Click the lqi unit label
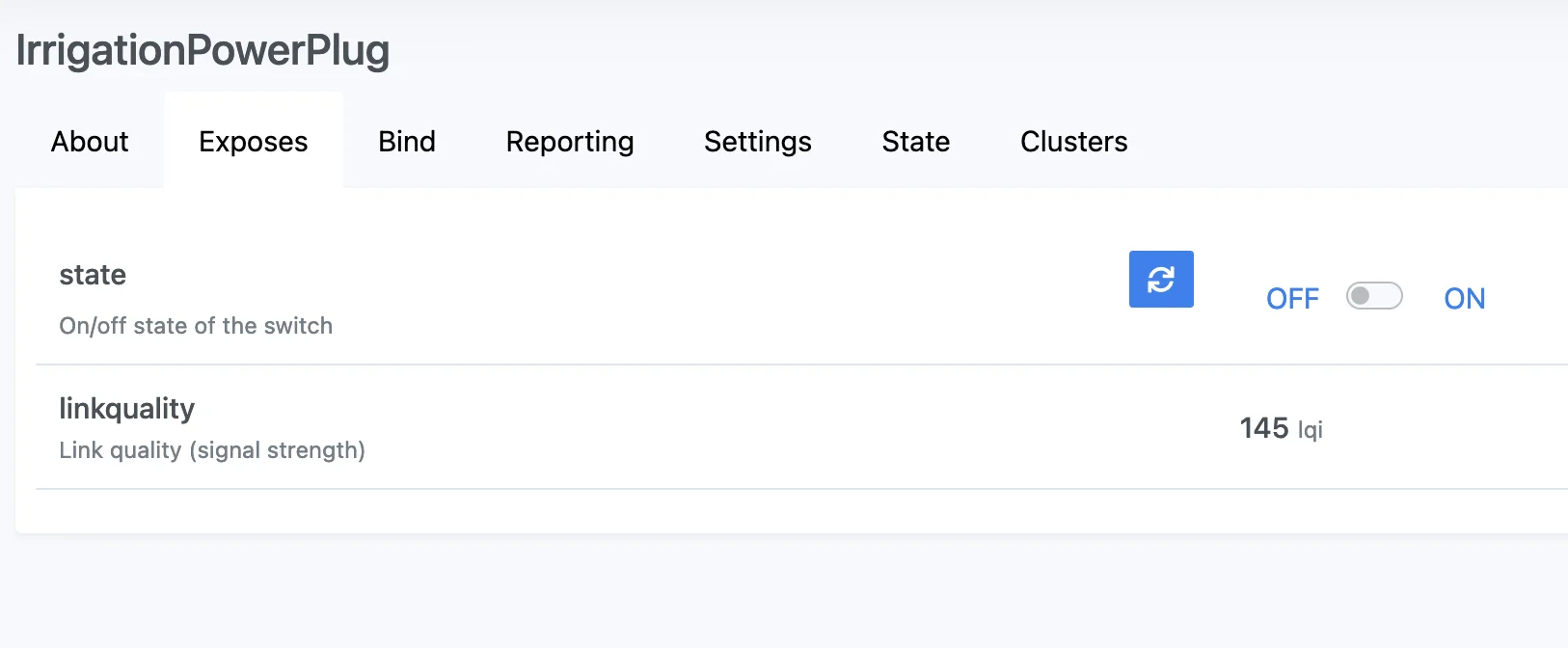The image size is (1568, 648). click(x=1310, y=430)
